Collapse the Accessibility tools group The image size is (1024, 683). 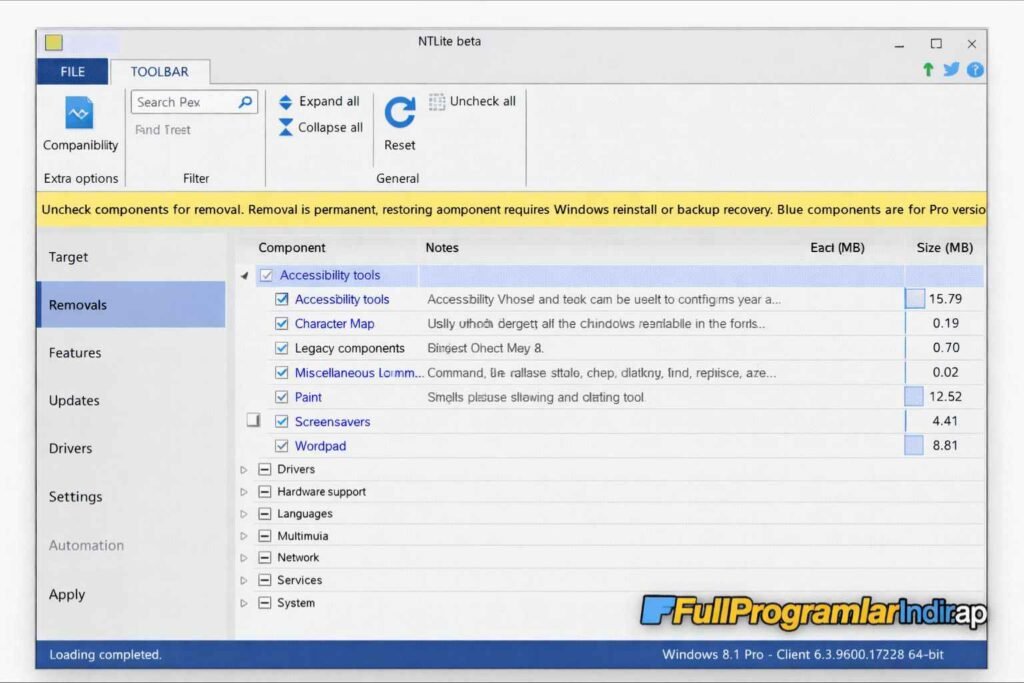[x=245, y=276]
